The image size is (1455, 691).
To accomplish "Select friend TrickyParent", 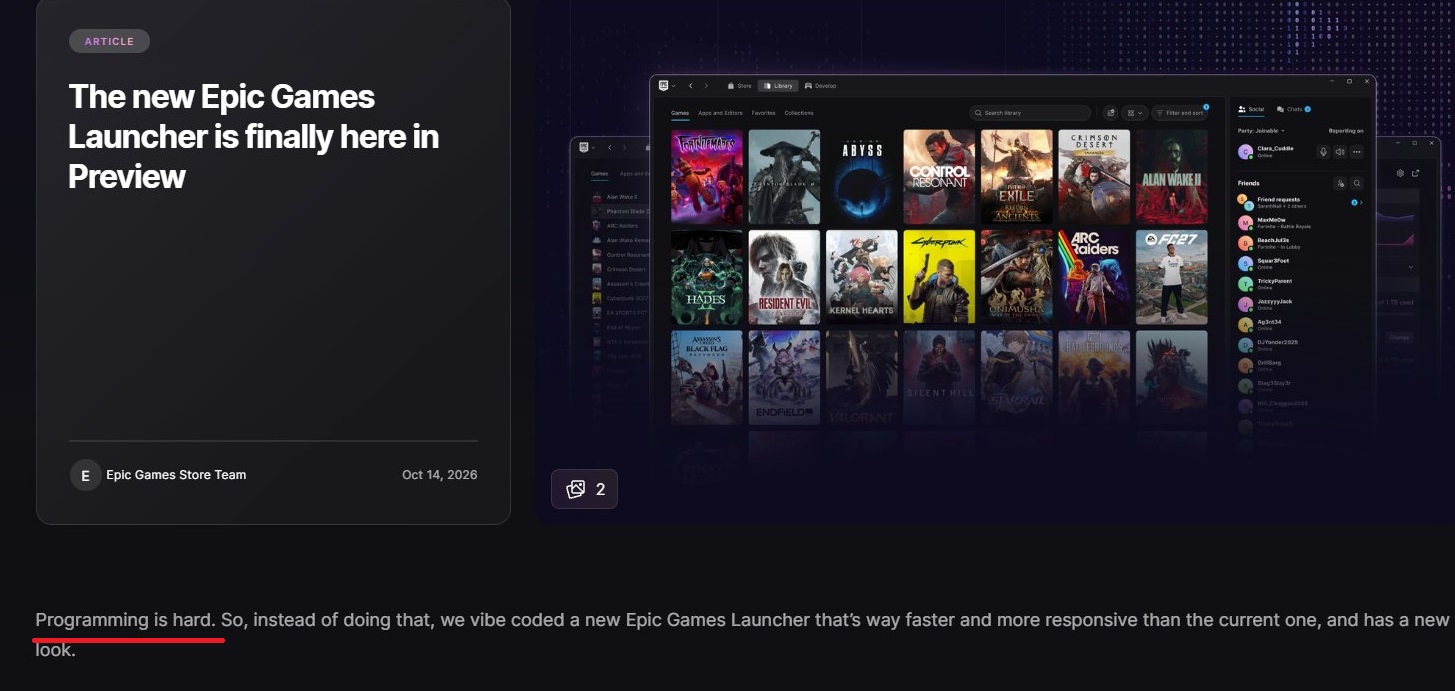I will point(1300,284).
